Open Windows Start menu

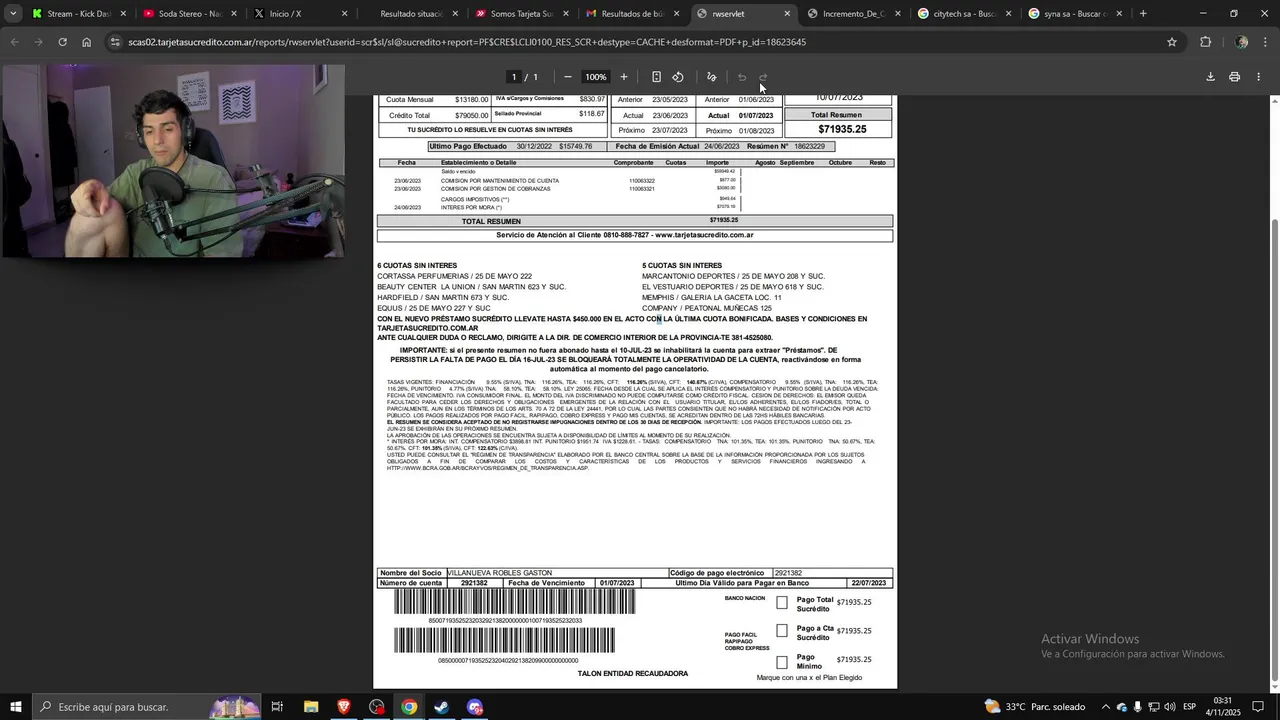(15, 707)
